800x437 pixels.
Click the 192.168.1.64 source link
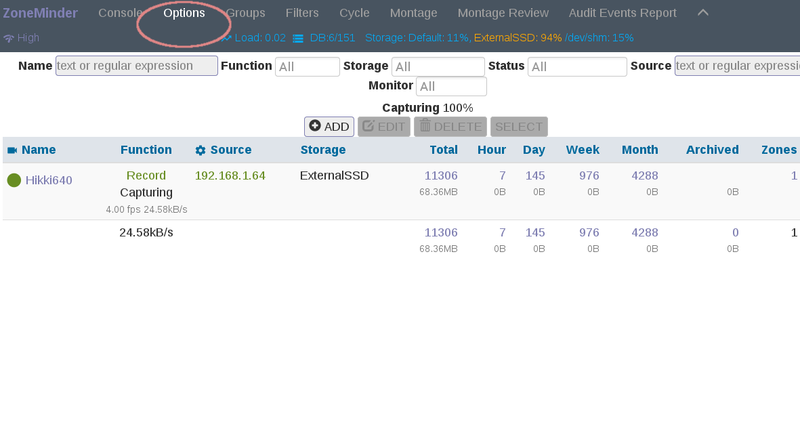(x=230, y=175)
